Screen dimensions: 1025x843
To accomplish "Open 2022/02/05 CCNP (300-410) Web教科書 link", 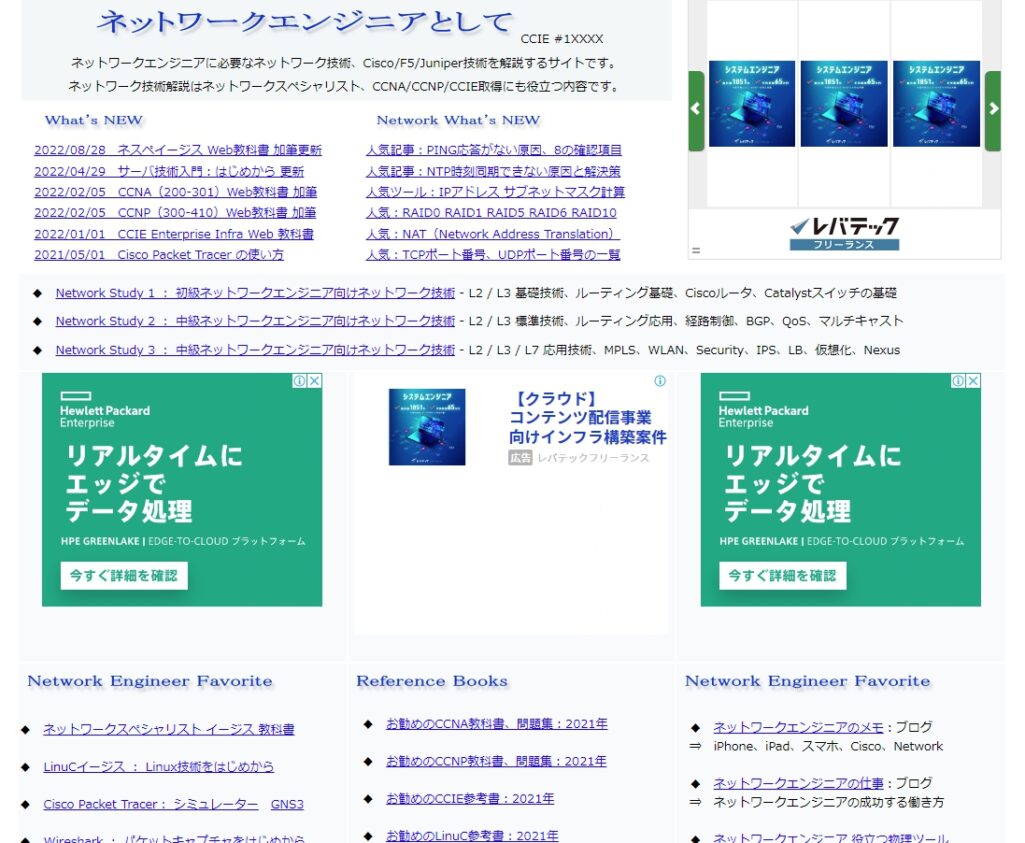I will pyautogui.click(x=175, y=213).
